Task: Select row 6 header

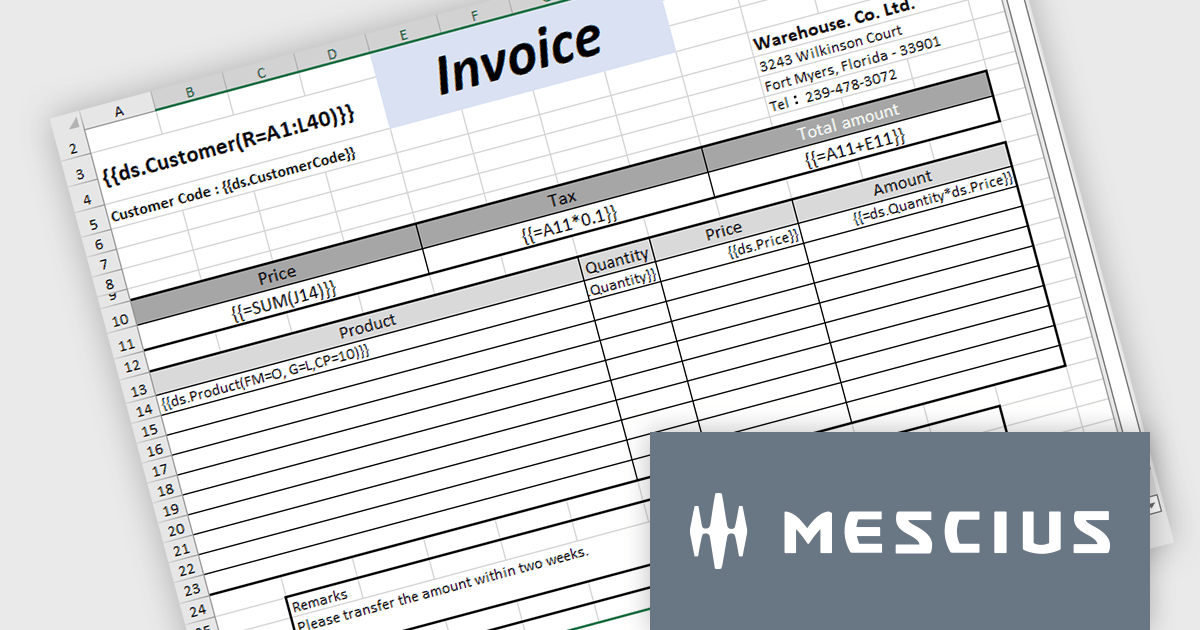Action: tap(99, 244)
